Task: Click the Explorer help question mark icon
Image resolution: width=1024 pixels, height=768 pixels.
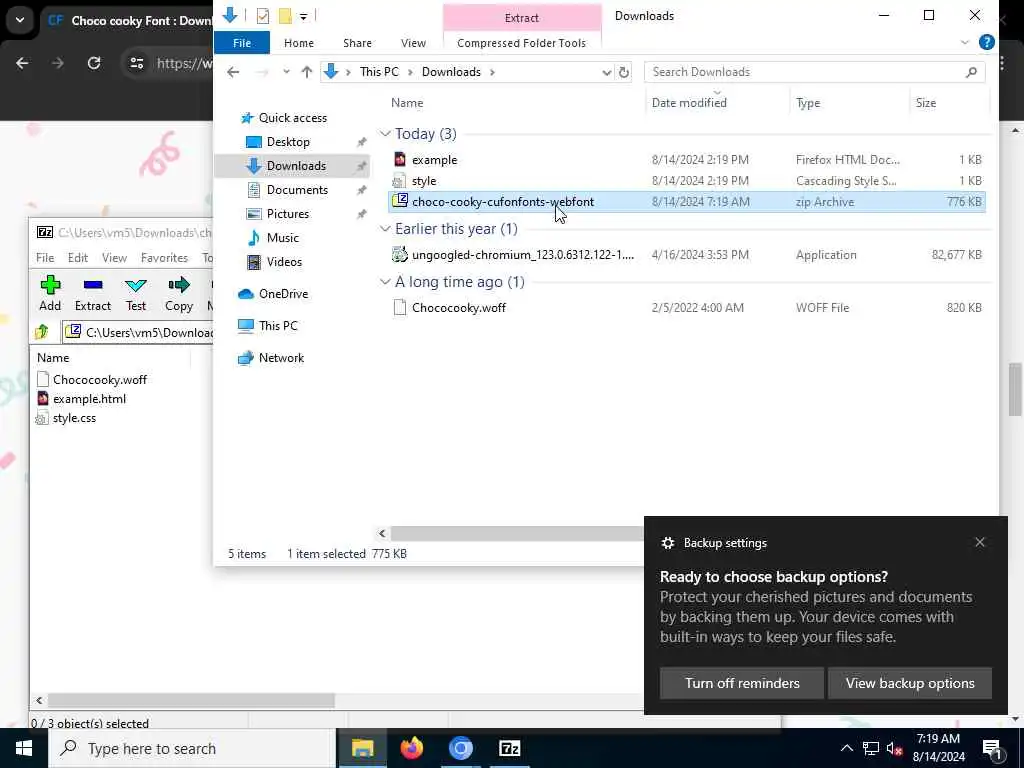Action: point(987,42)
